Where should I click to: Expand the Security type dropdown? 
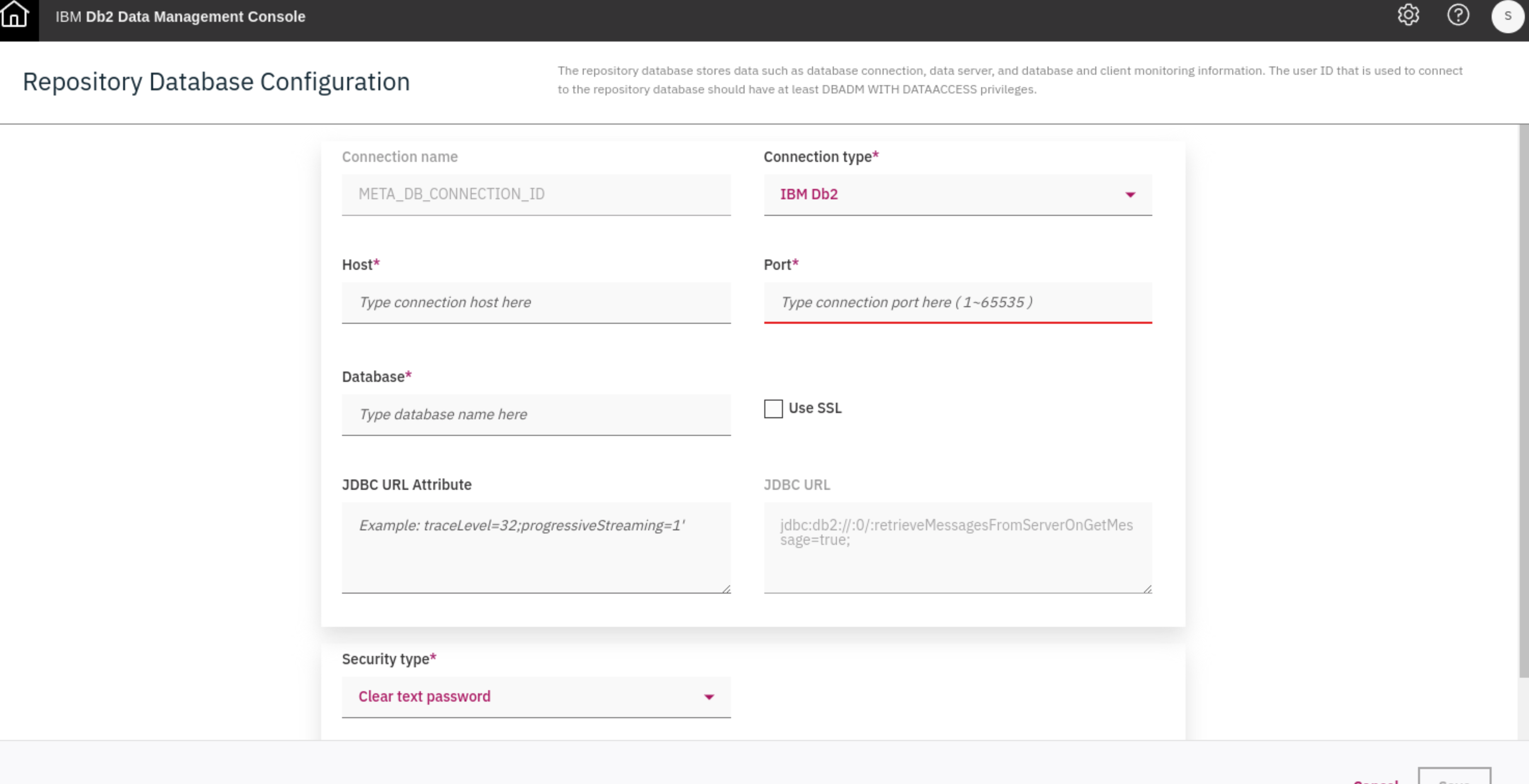pos(536,697)
